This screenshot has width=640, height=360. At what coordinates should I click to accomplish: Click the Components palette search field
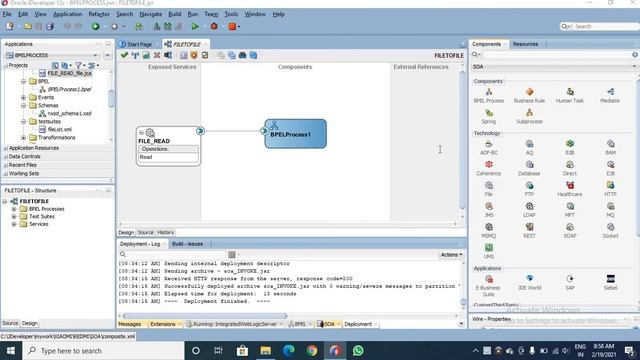[x=556, y=54]
